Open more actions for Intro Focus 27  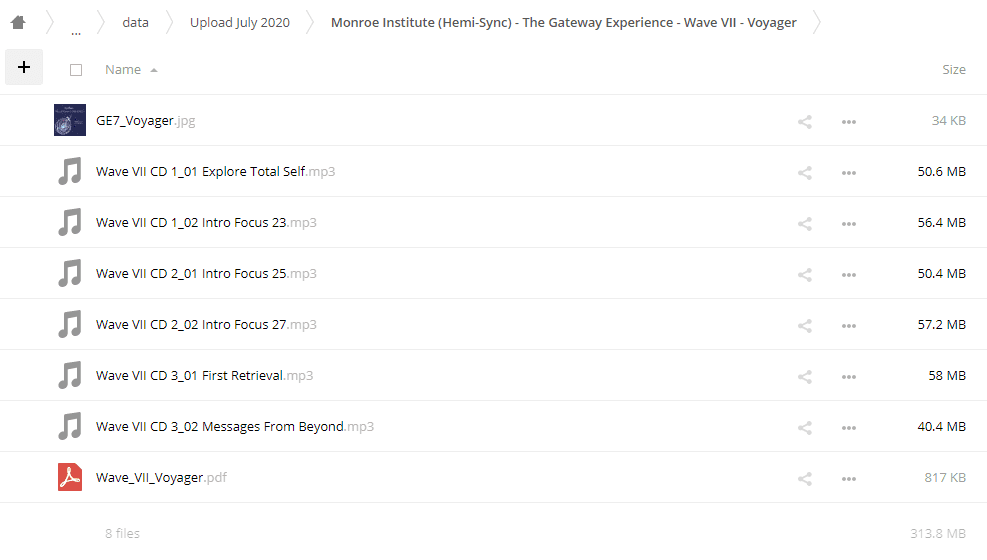(849, 325)
